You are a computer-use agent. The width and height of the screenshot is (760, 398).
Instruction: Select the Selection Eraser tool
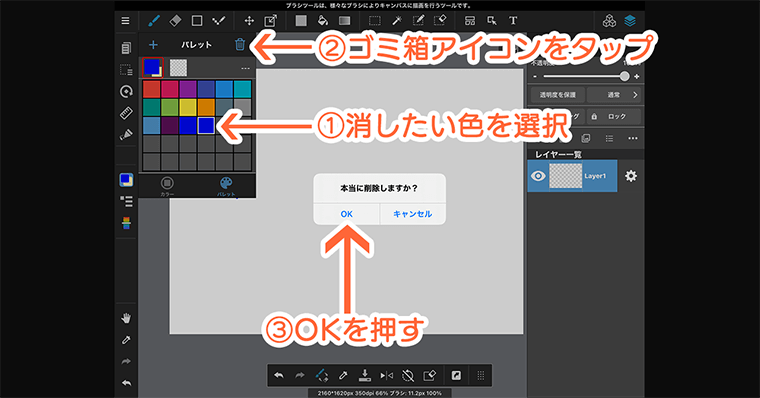tap(440, 21)
